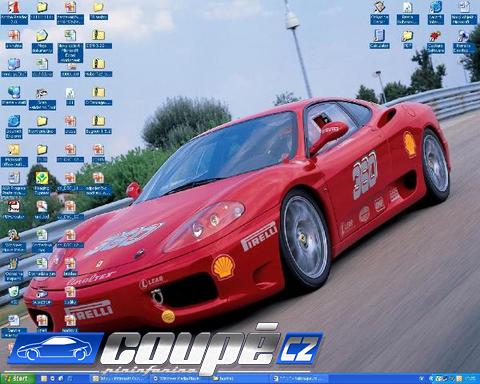
Task: Select the Recycle Bin desktop icon
Action: [14, 295]
